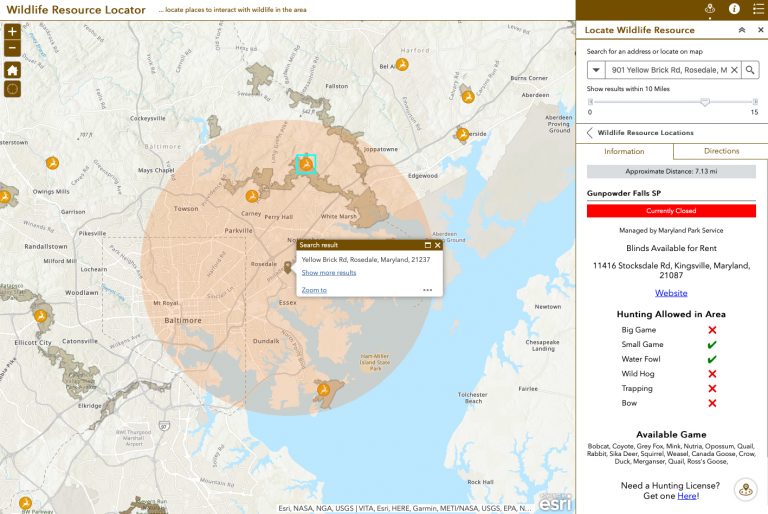Open locate wildlife widget icon in header
Viewport: 768px width, 514px height.
[710, 9]
